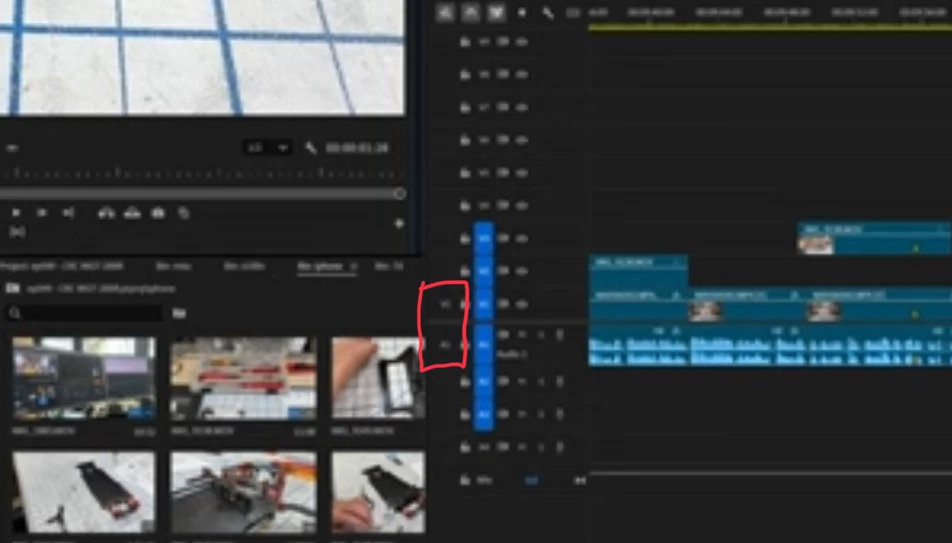Click the Program Monitor scrub bar end handle
This screenshot has height=543, width=952.
[x=399, y=194]
